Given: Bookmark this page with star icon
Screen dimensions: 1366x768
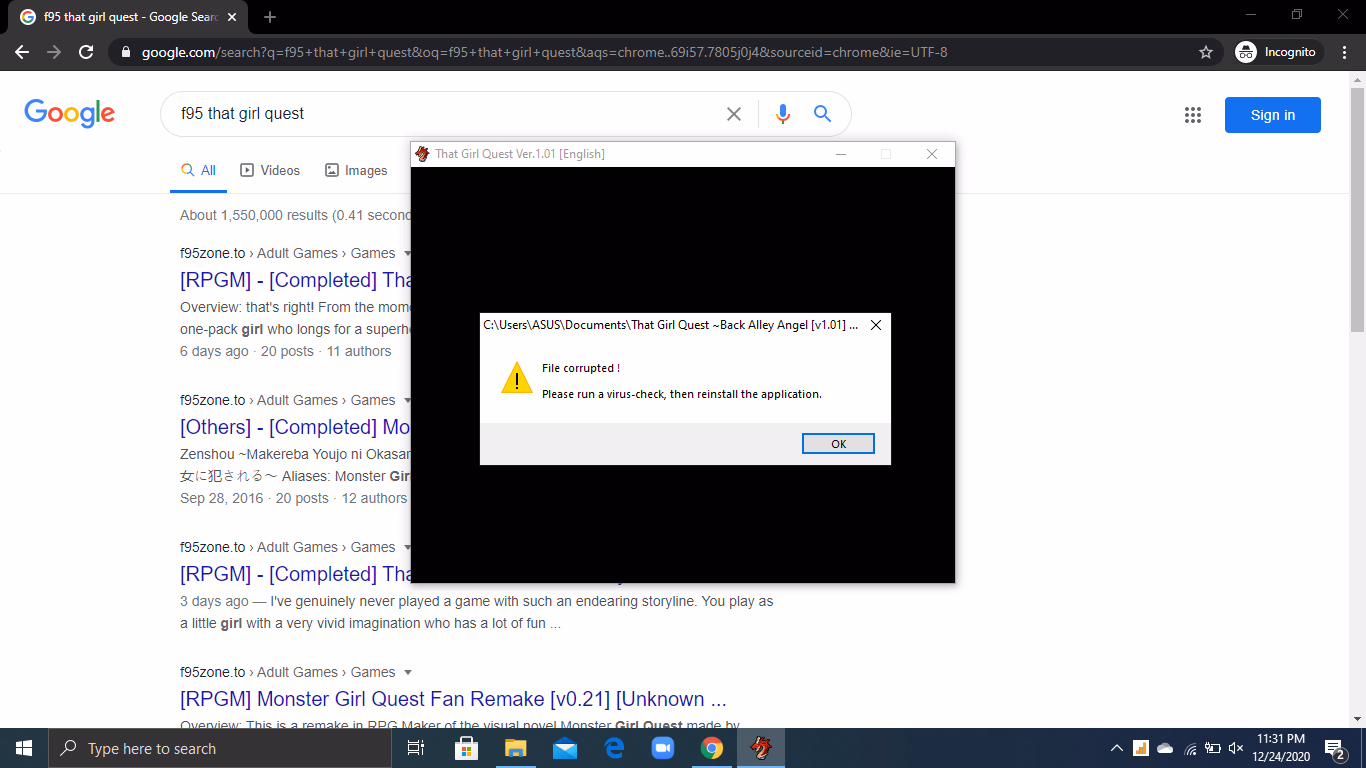Looking at the screenshot, I should point(1206,52).
